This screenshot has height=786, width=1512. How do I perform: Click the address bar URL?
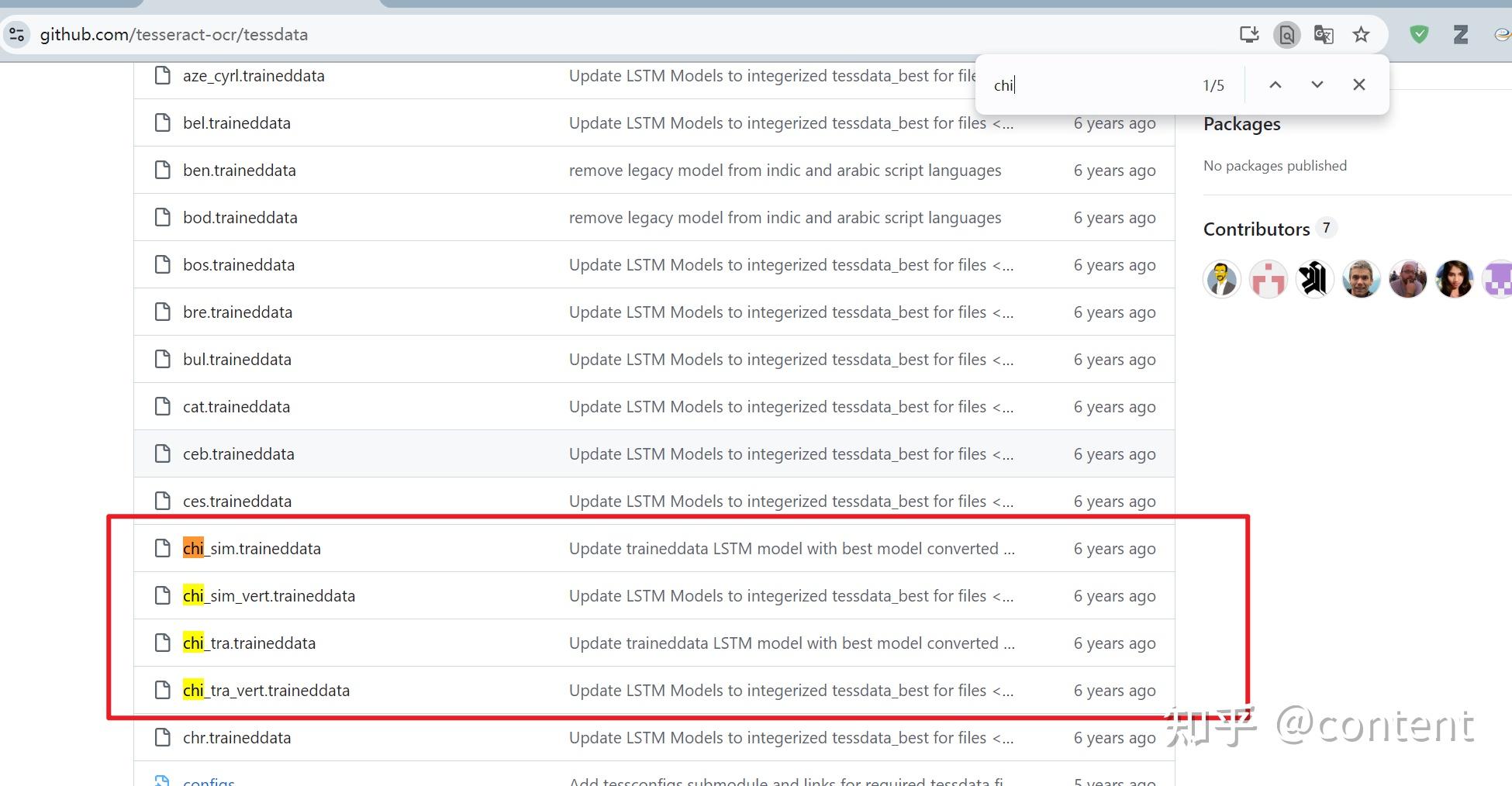[174, 34]
